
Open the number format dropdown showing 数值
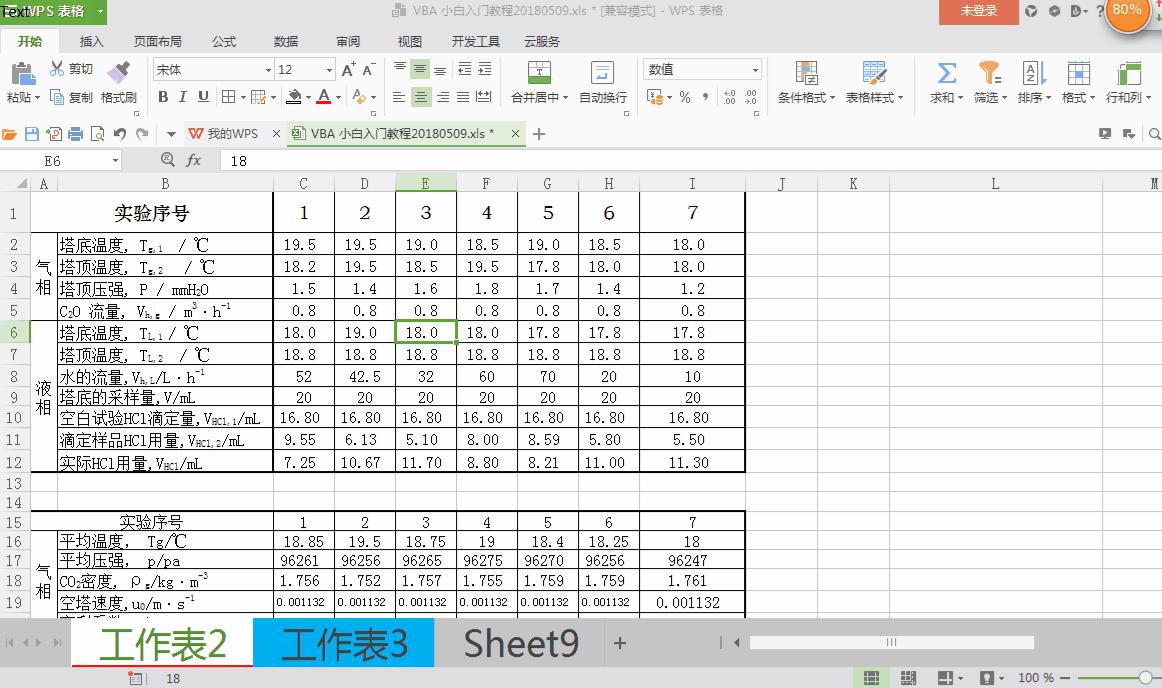pyautogui.click(x=755, y=69)
